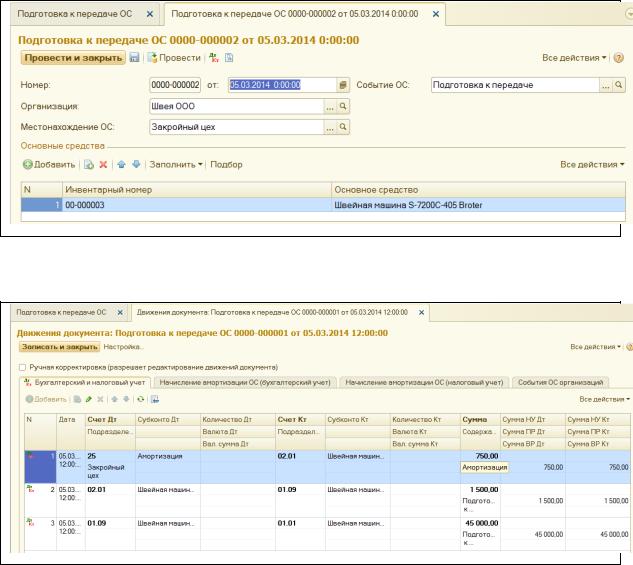This screenshot has height=565, width=633.
Task: Click the output list icon in movements toolbar
Action: click(155, 399)
